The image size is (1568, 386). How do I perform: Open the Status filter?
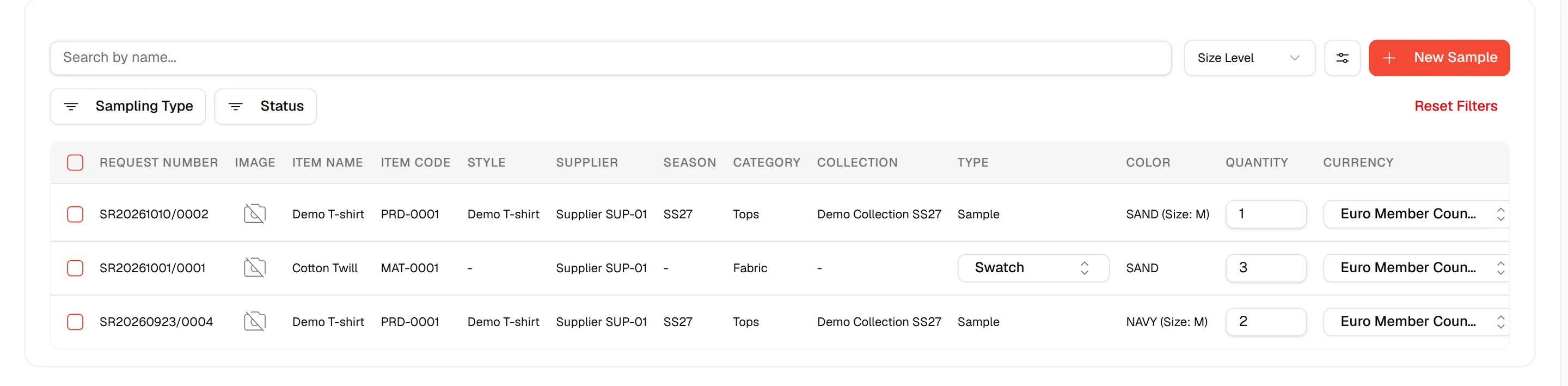(x=265, y=107)
